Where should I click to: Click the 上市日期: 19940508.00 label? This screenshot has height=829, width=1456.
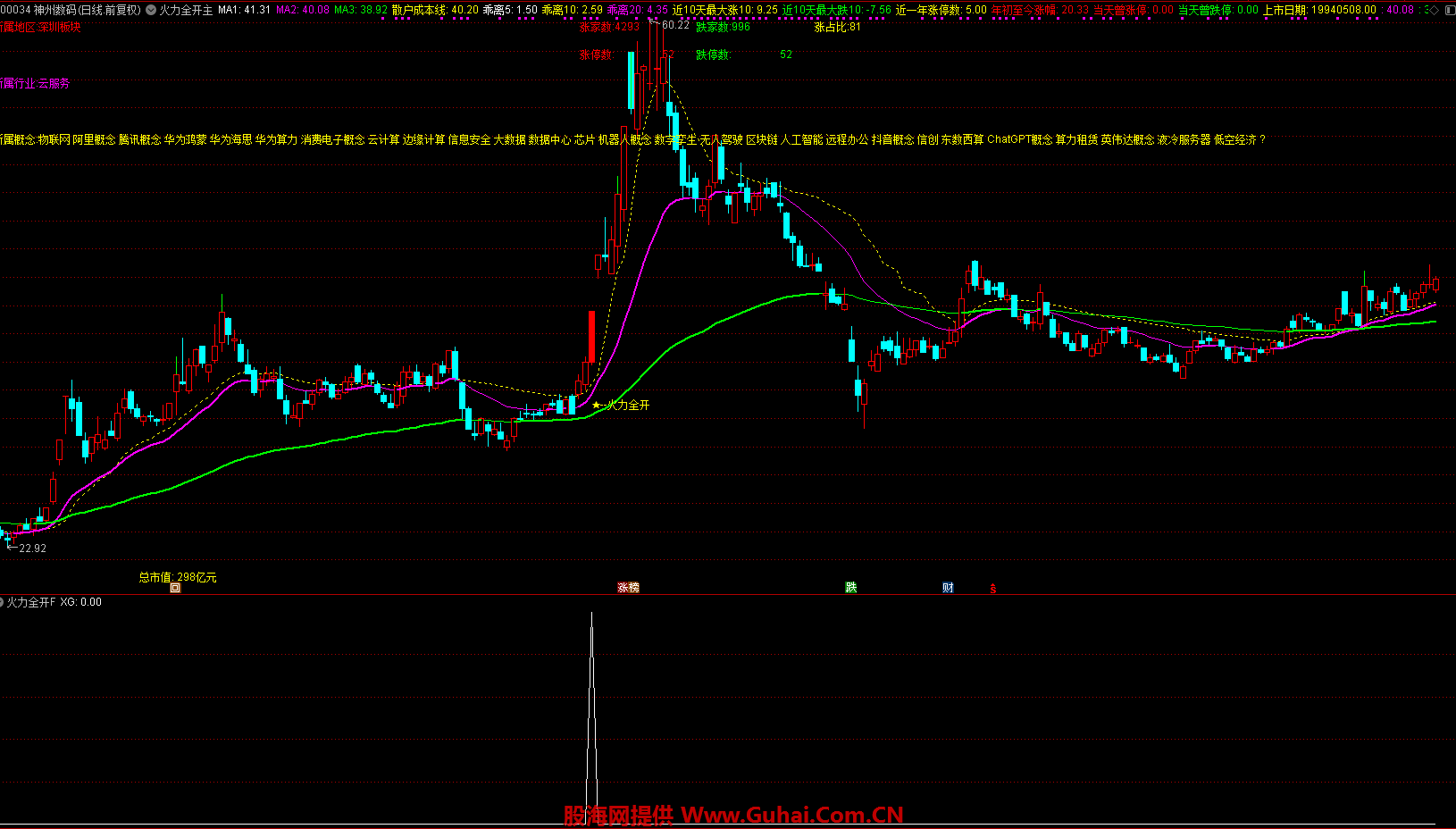[x=1319, y=10]
